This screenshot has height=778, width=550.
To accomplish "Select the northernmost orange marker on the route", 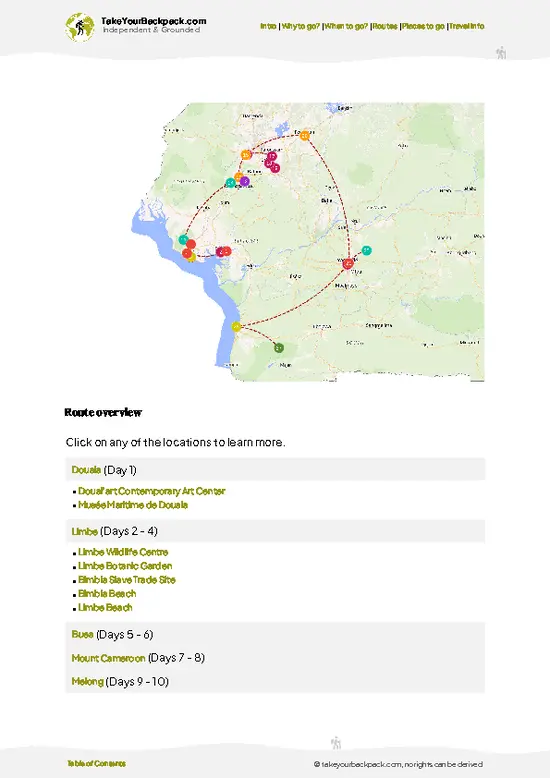I will click(304, 135).
